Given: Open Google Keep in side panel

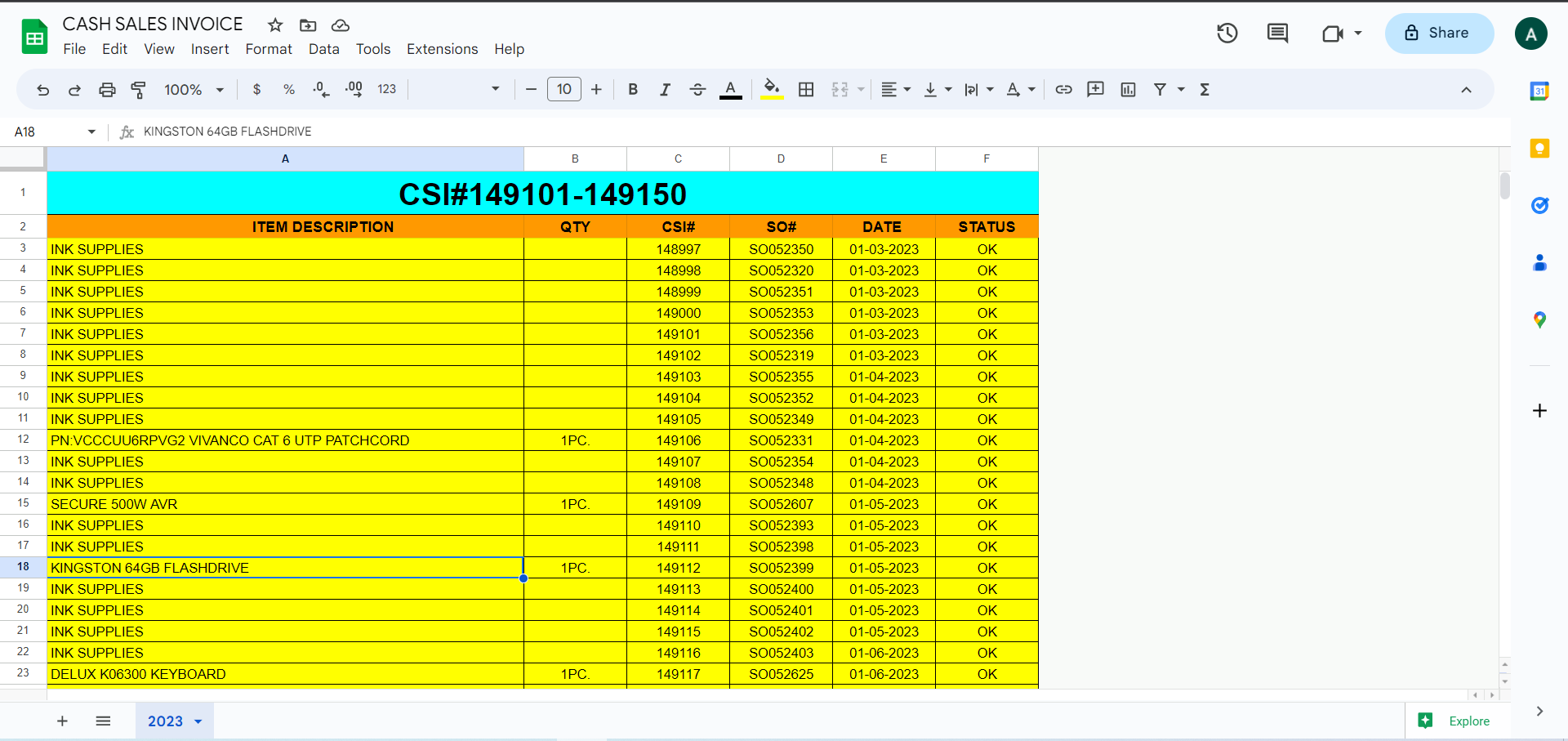Looking at the screenshot, I should point(1539,149).
